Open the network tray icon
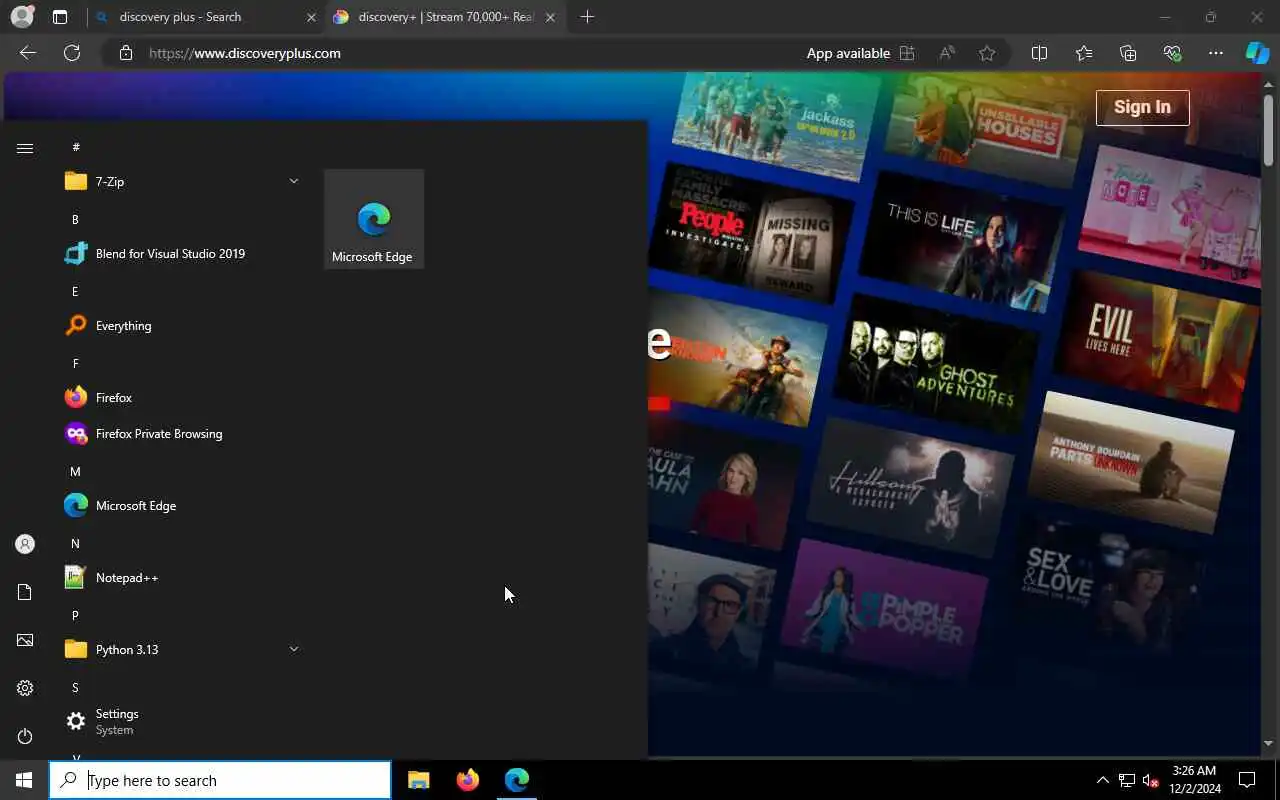The width and height of the screenshot is (1280, 800). pos(1127,780)
